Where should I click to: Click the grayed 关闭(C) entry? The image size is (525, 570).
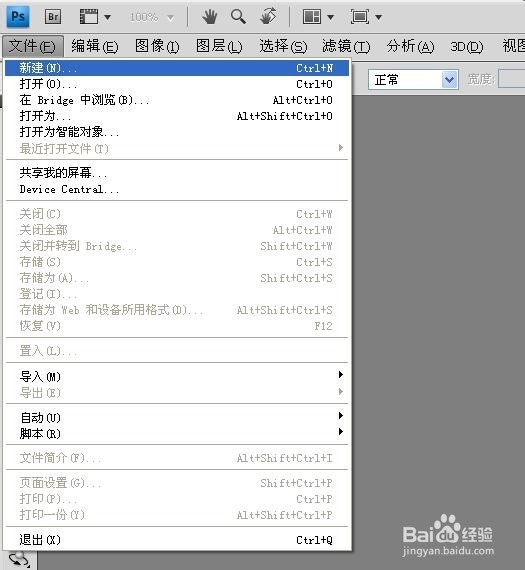click(x=177, y=214)
